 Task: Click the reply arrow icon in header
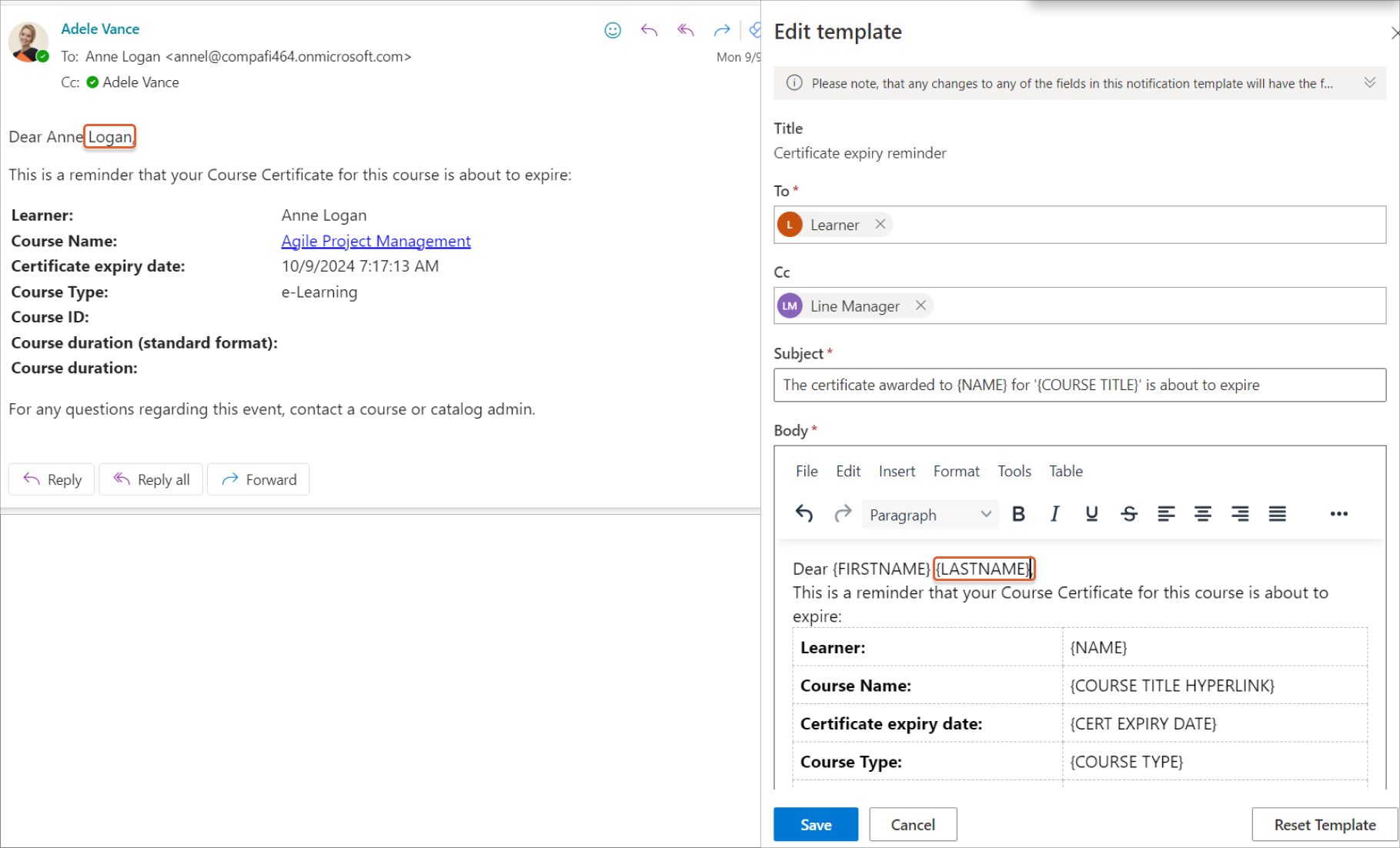click(649, 30)
